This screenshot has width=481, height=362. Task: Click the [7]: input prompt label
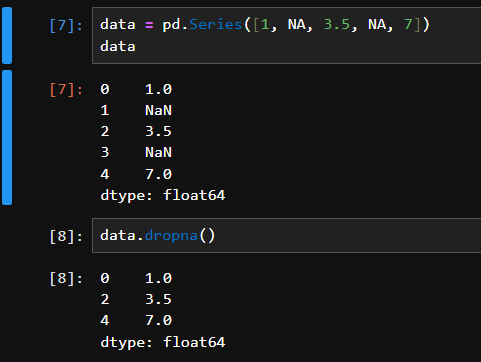point(66,25)
